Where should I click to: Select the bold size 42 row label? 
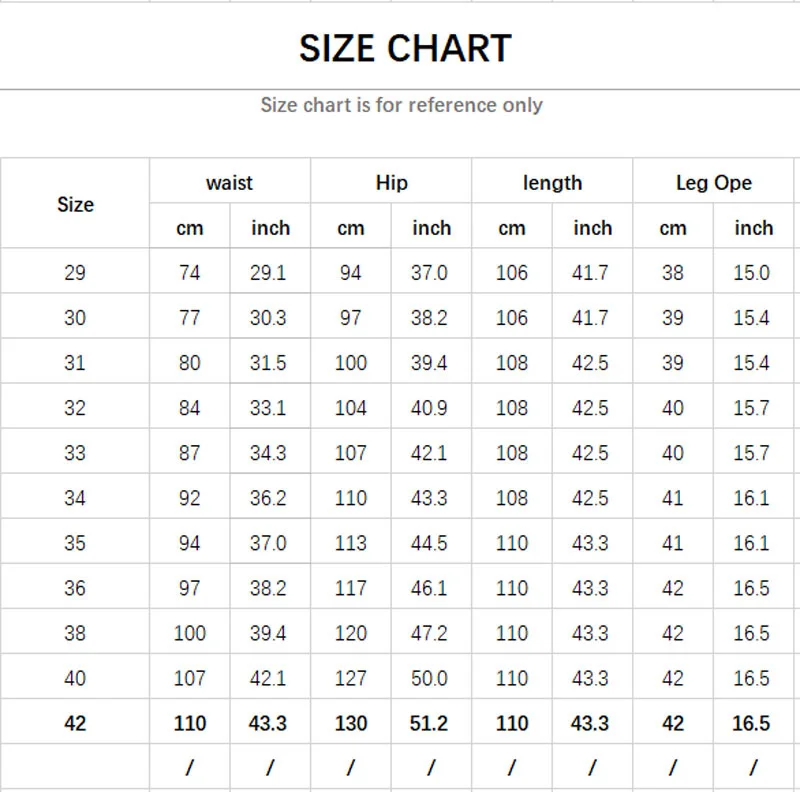point(75,723)
